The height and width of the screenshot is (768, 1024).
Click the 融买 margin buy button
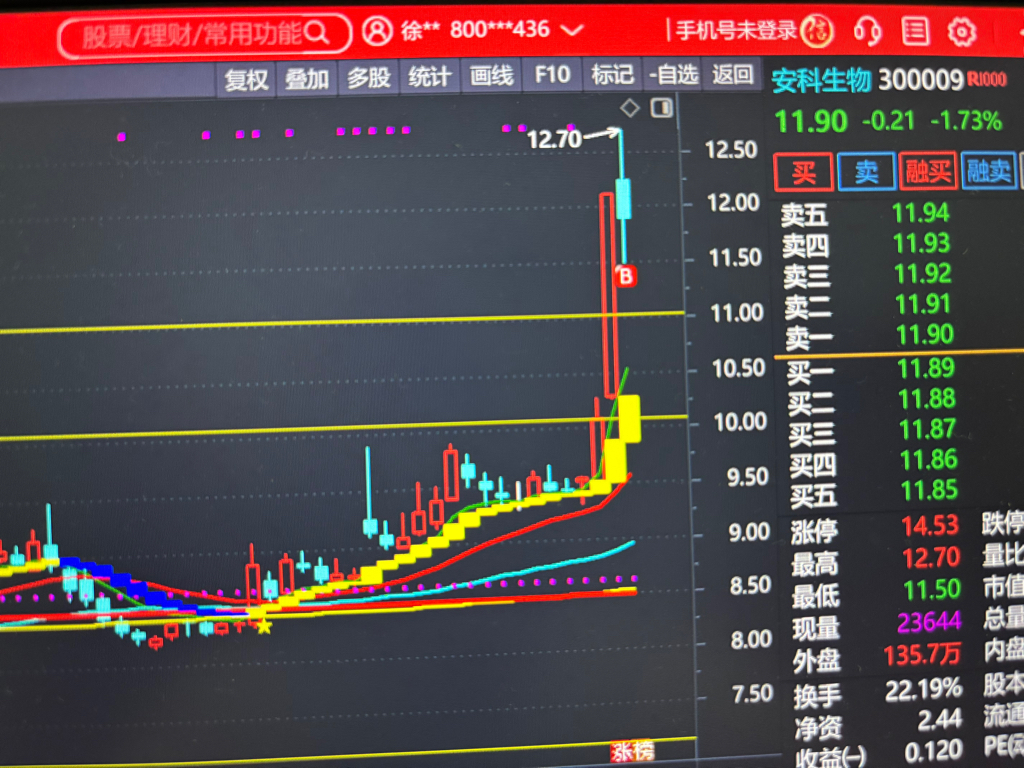click(x=927, y=171)
